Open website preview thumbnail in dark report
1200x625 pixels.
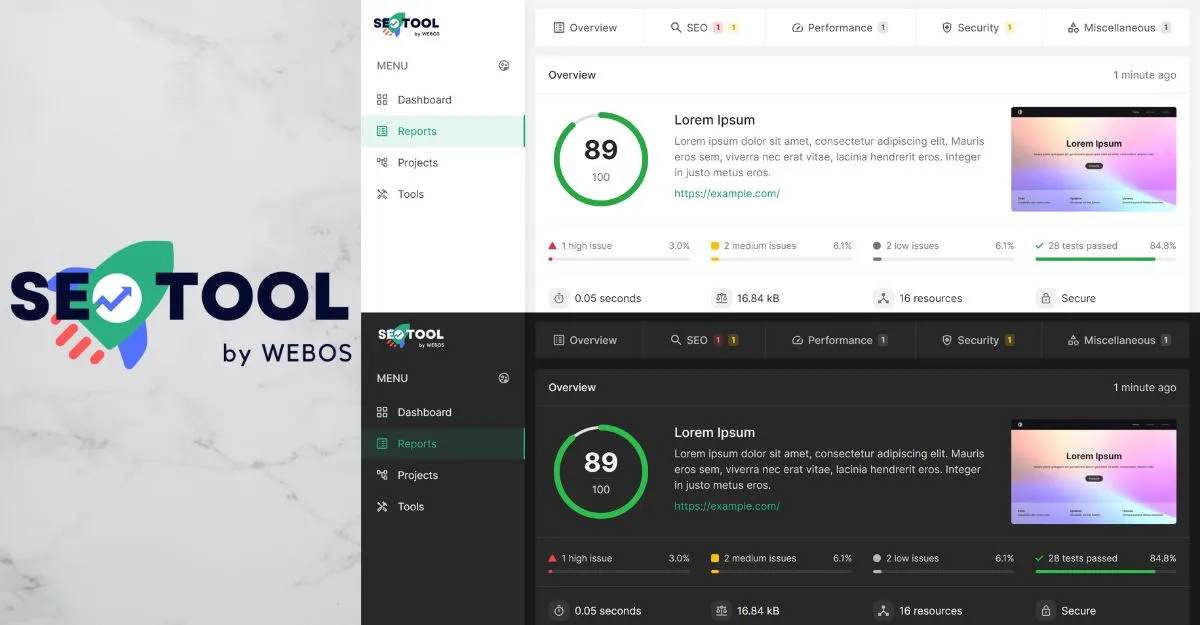click(x=1093, y=471)
